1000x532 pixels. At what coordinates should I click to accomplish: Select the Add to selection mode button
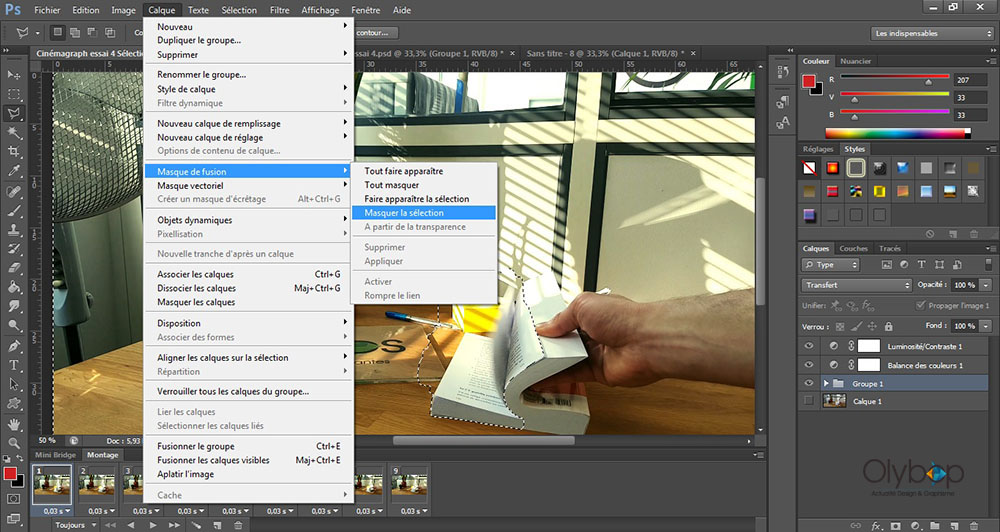[75, 33]
